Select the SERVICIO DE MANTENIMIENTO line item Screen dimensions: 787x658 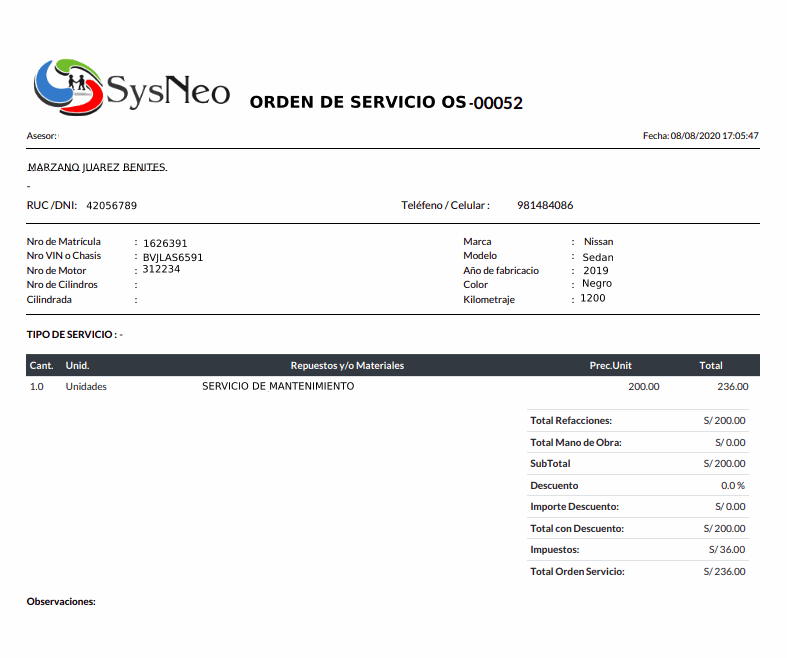tap(278, 386)
